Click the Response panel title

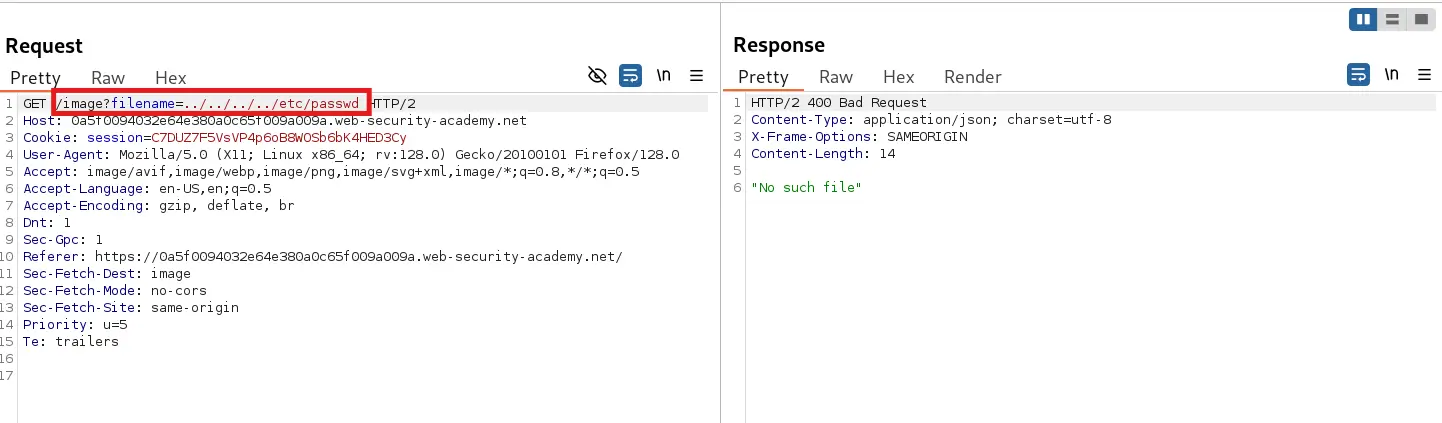(x=779, y=45)
